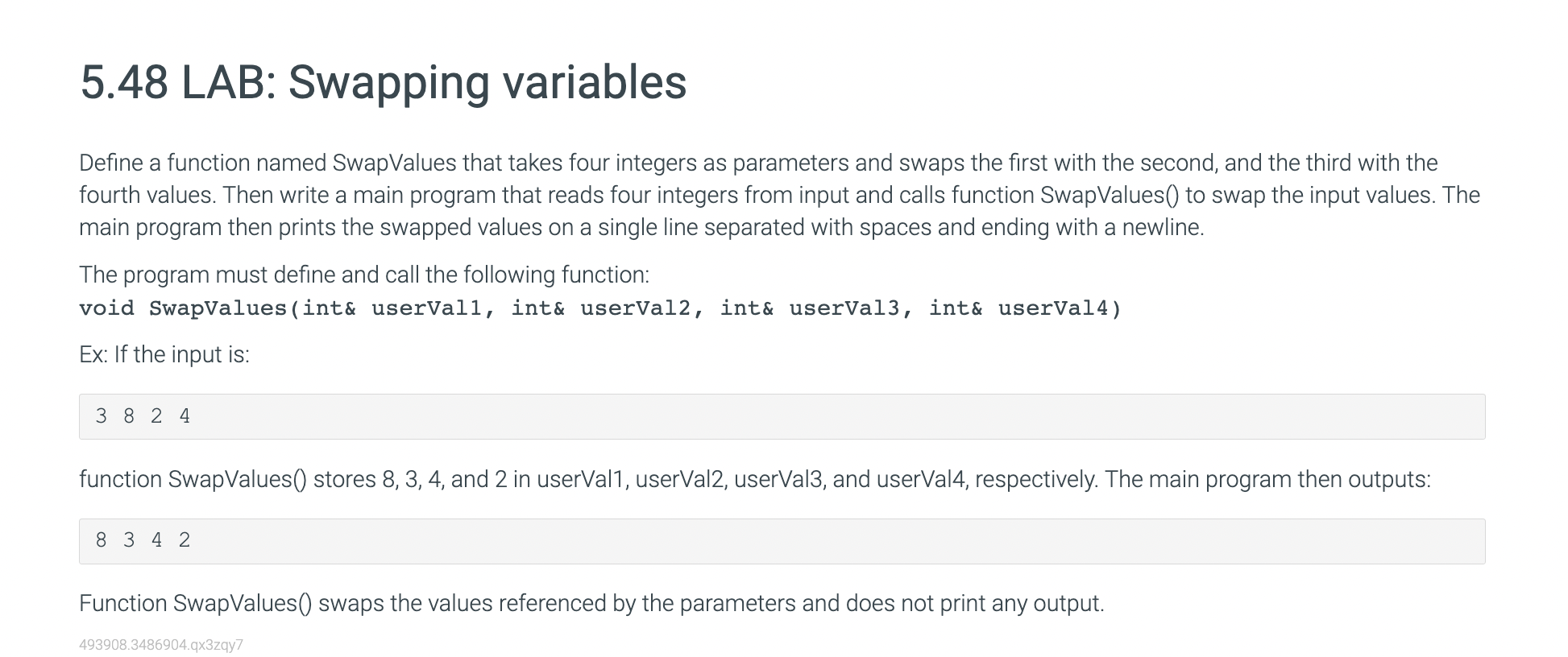The height and width of the screenshot is (657, 1568).
Task: Click the digit '2' in the sample output
Action: [x=185, y=540]
